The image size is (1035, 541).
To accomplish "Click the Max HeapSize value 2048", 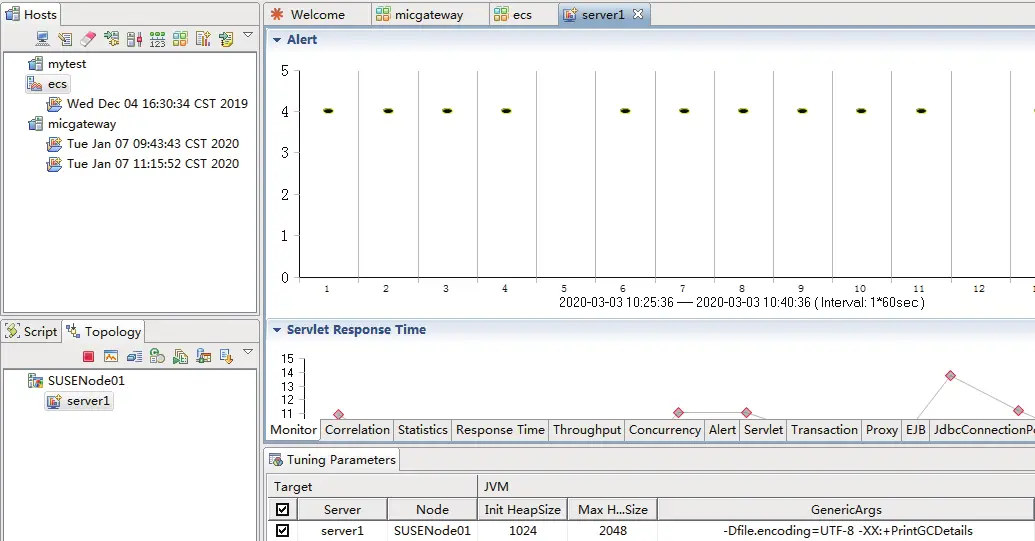I will click(x=613, y=530).
